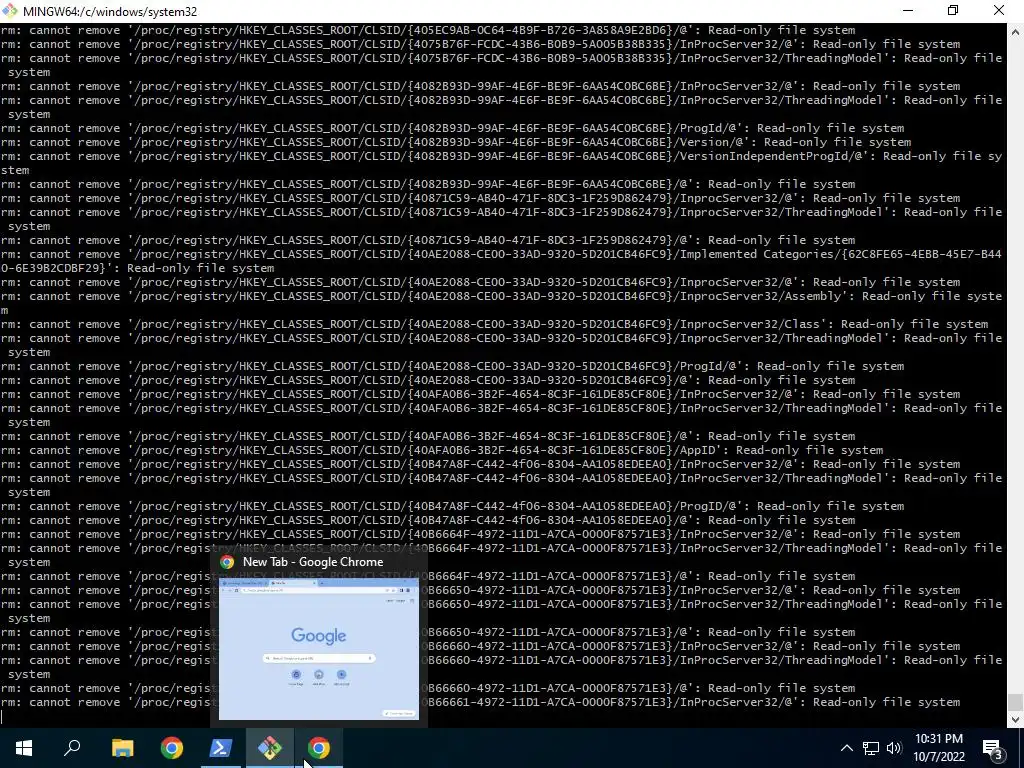The width and height of the screenshot is (1024, 768).
Task: Show hidden system tray icons
Action: click(846, 748)
